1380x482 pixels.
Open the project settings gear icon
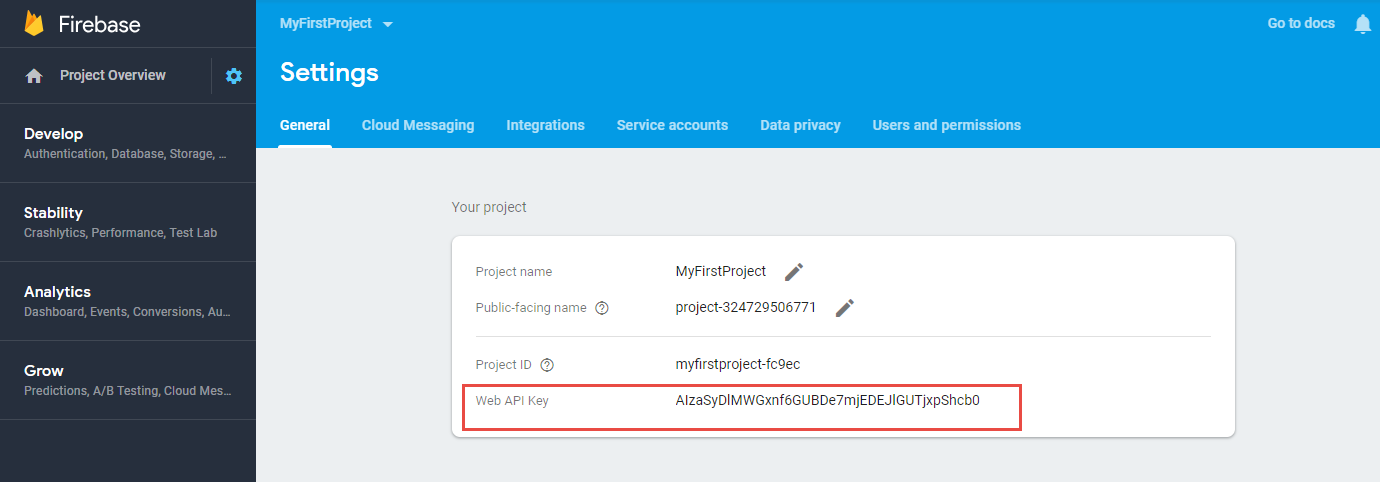point(234,76)
